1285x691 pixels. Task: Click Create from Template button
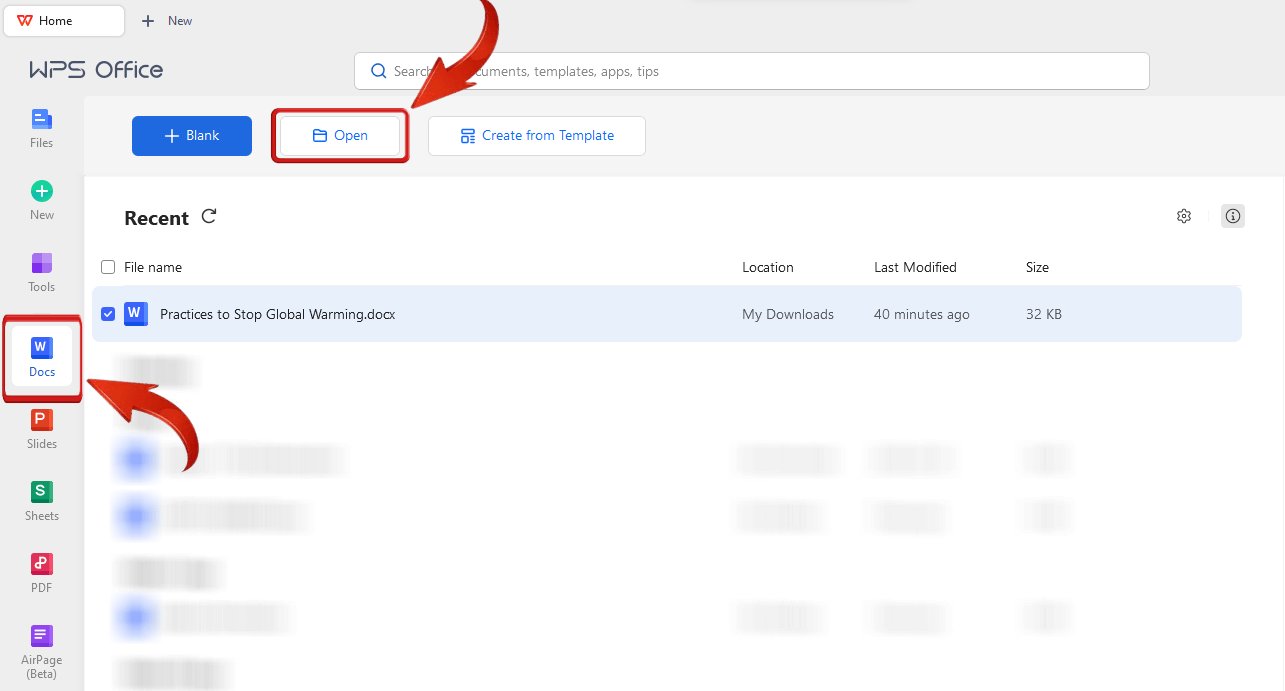pyautogui.click(x=537, y=136)
